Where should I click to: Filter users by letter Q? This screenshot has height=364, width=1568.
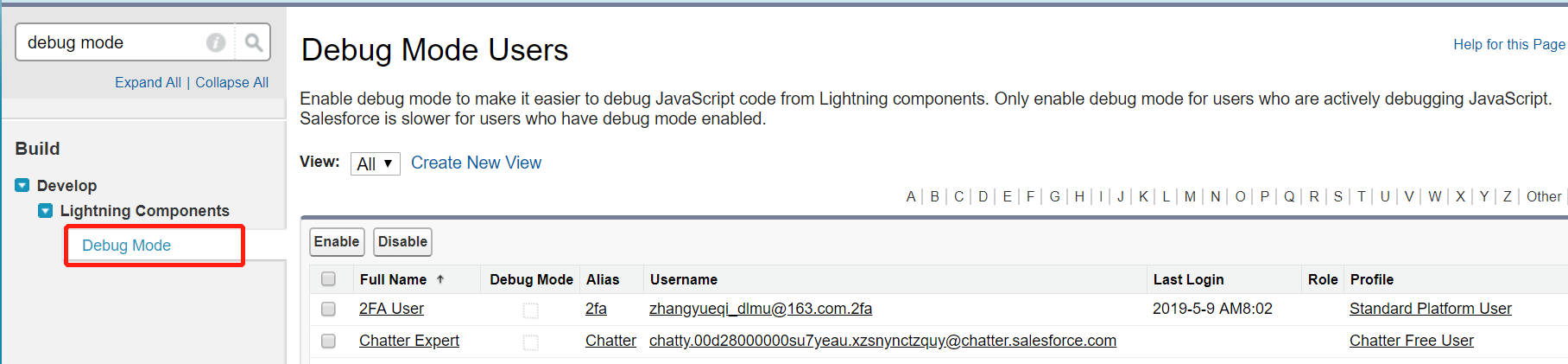(x=1289, y=196)
